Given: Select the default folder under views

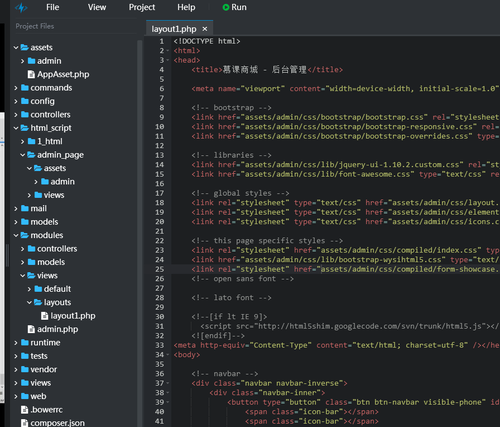Looking at the screenshot, I should (57, 289).
